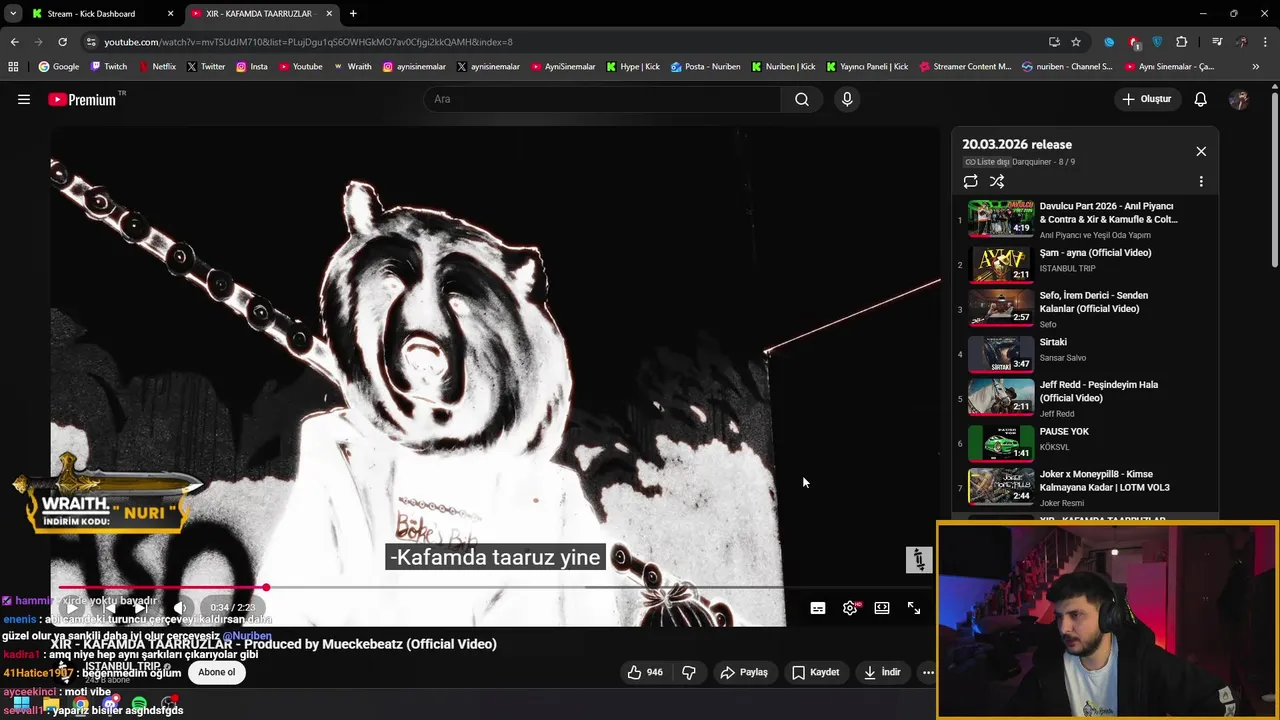
Task: Click the address bar URL
Action: point(308,42)
